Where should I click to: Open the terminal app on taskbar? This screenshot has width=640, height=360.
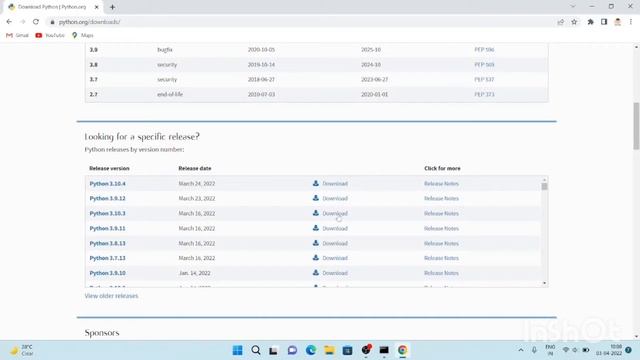pyautogui.click(x=384, y=350)
